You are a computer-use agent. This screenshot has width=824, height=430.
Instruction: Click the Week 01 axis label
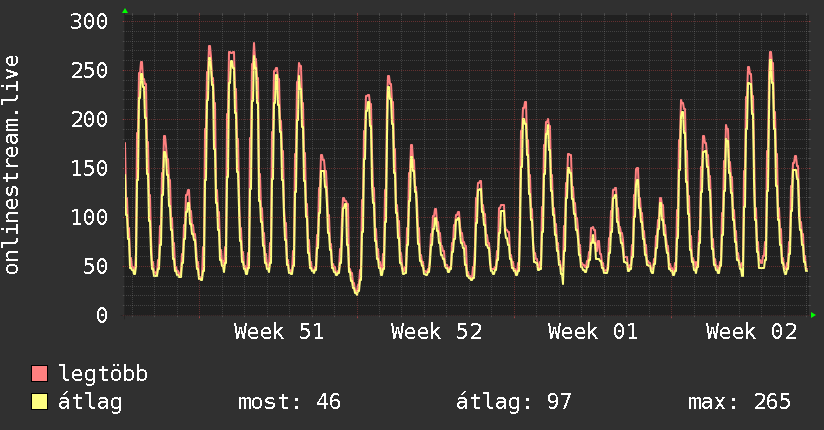pyautogui.click(x=593, y=332)
